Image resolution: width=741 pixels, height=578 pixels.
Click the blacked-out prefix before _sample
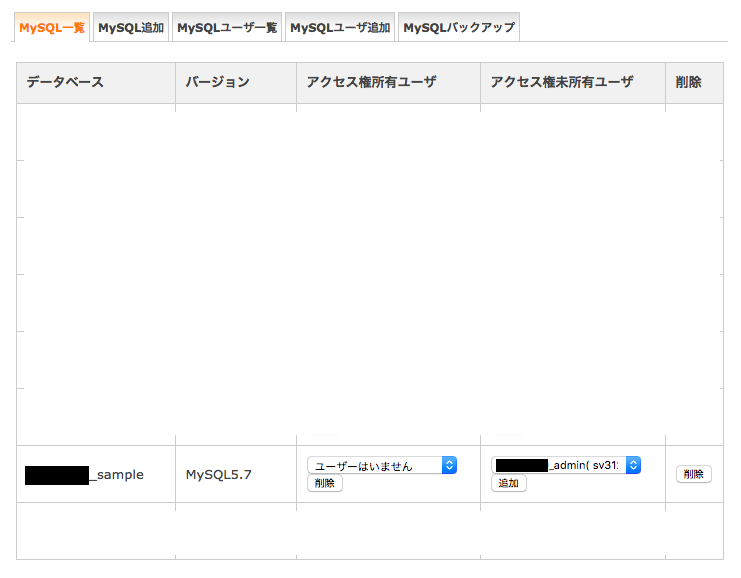click(57, 474)
